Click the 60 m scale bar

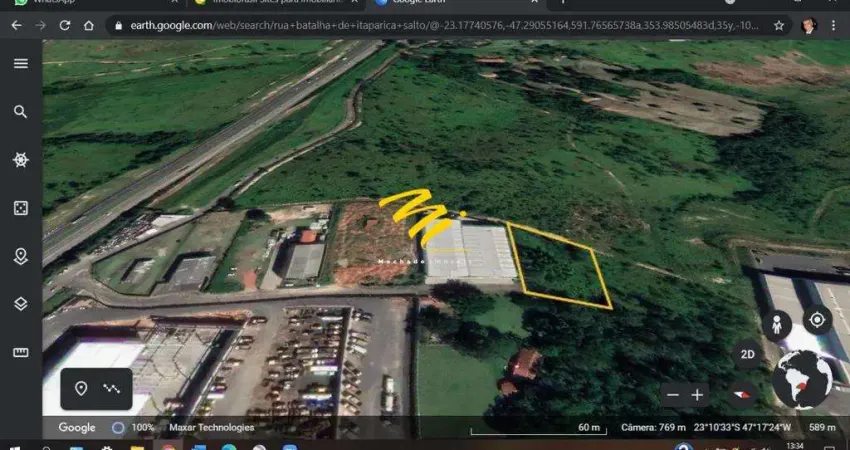pos(538,429)
